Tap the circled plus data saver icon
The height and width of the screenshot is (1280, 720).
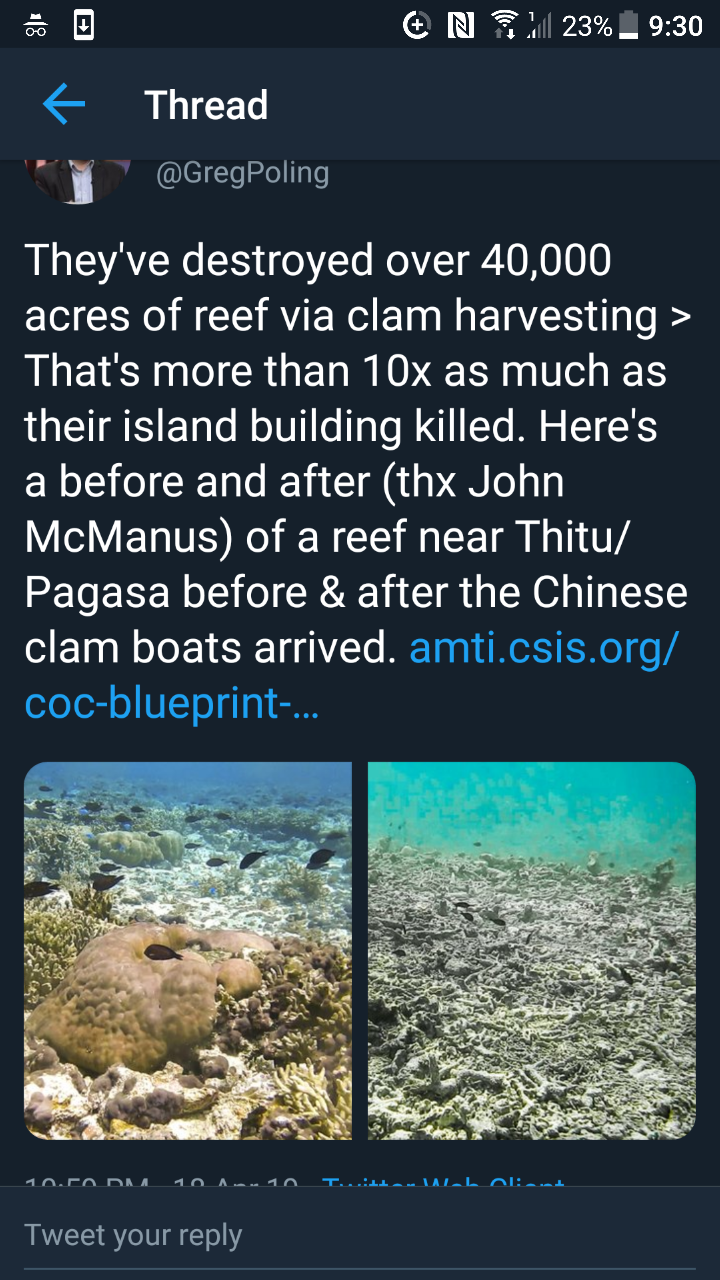416,26
